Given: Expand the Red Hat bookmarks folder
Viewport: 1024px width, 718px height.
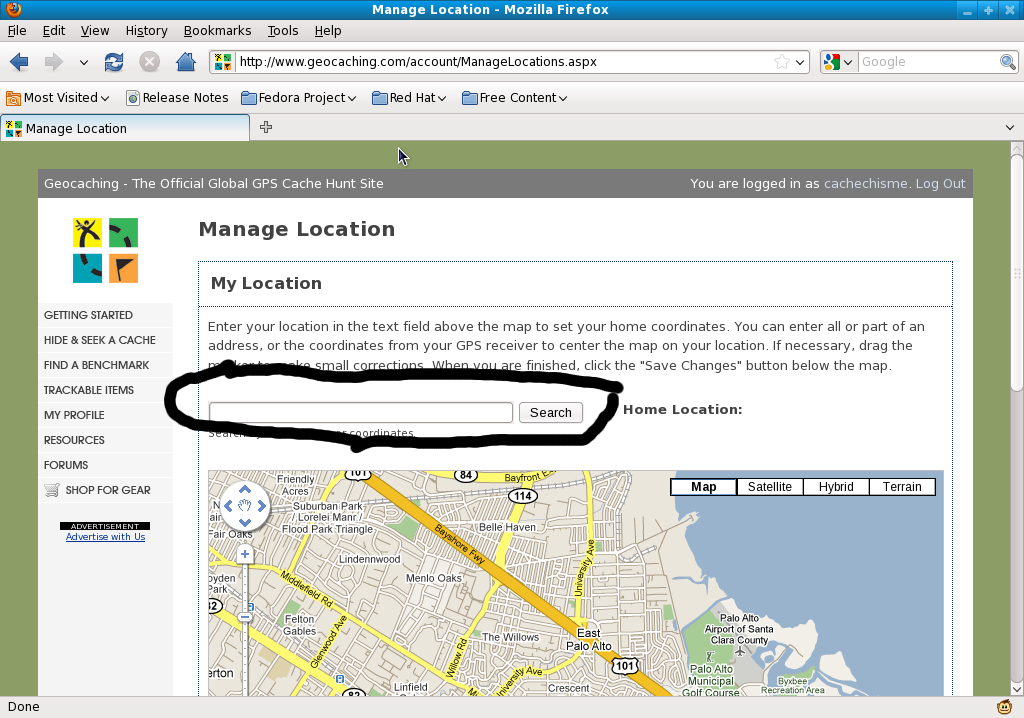Looking at the screenshot, I should tap(409, 98).
